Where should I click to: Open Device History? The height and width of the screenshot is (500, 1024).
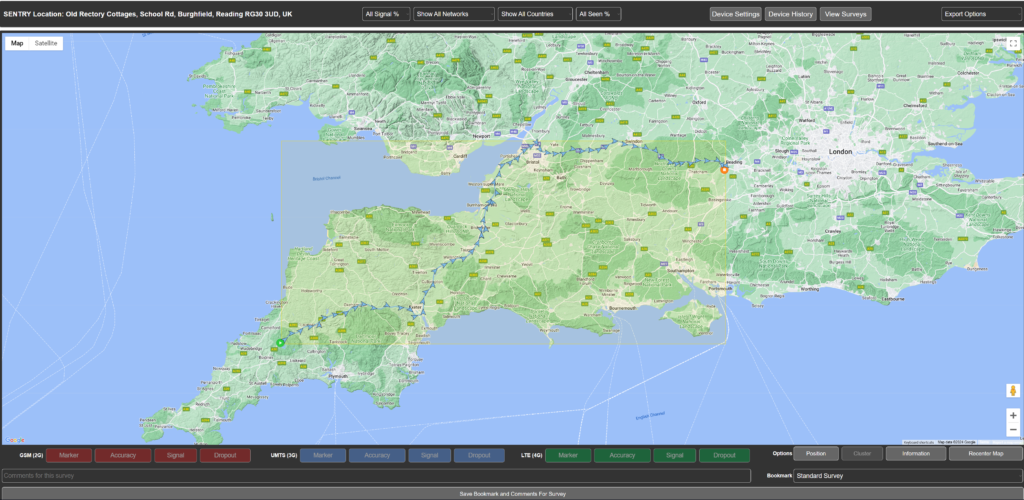click(790, 14)
